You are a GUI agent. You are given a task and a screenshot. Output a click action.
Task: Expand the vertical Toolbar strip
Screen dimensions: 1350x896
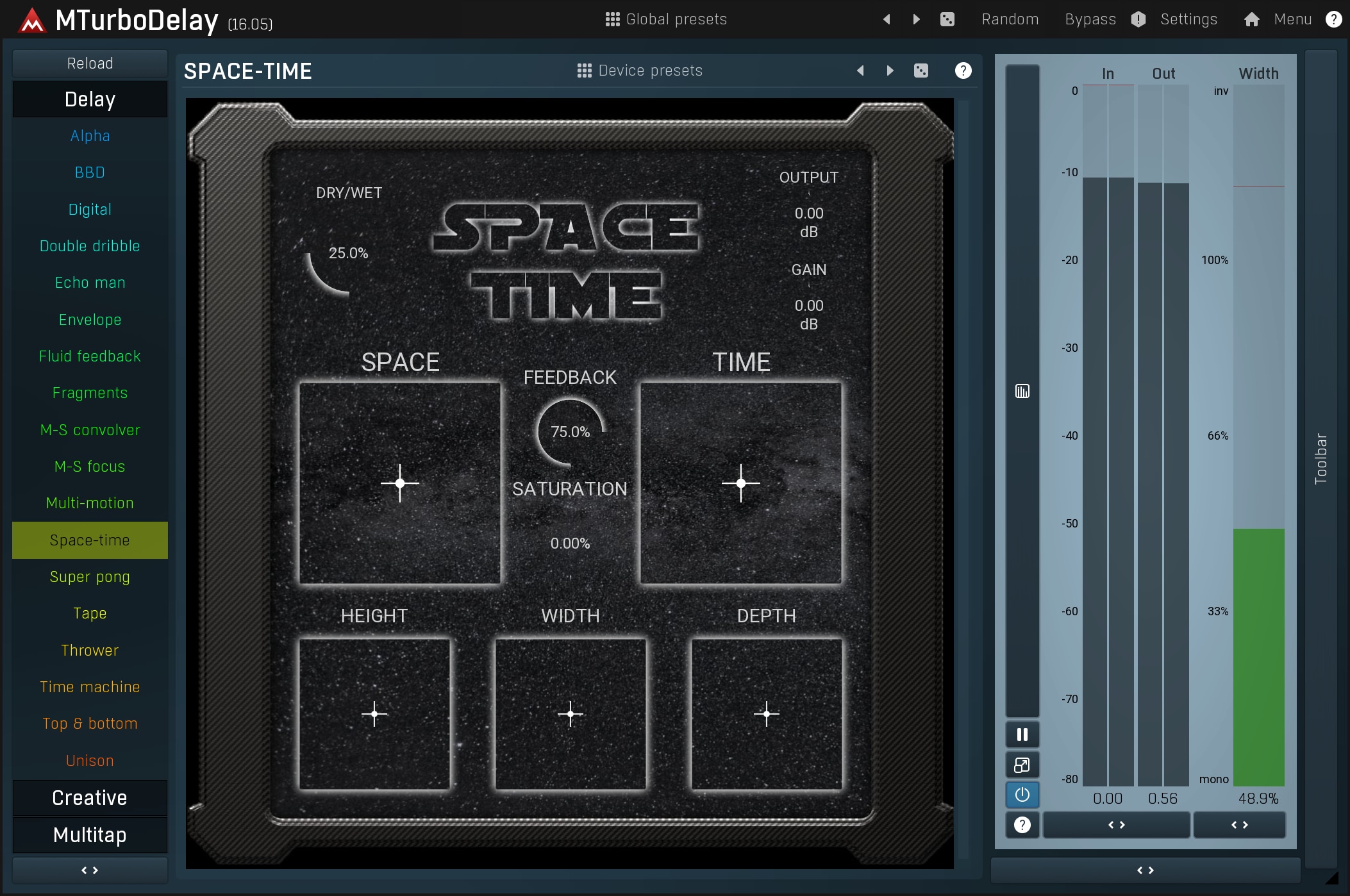pos(1321,458)
